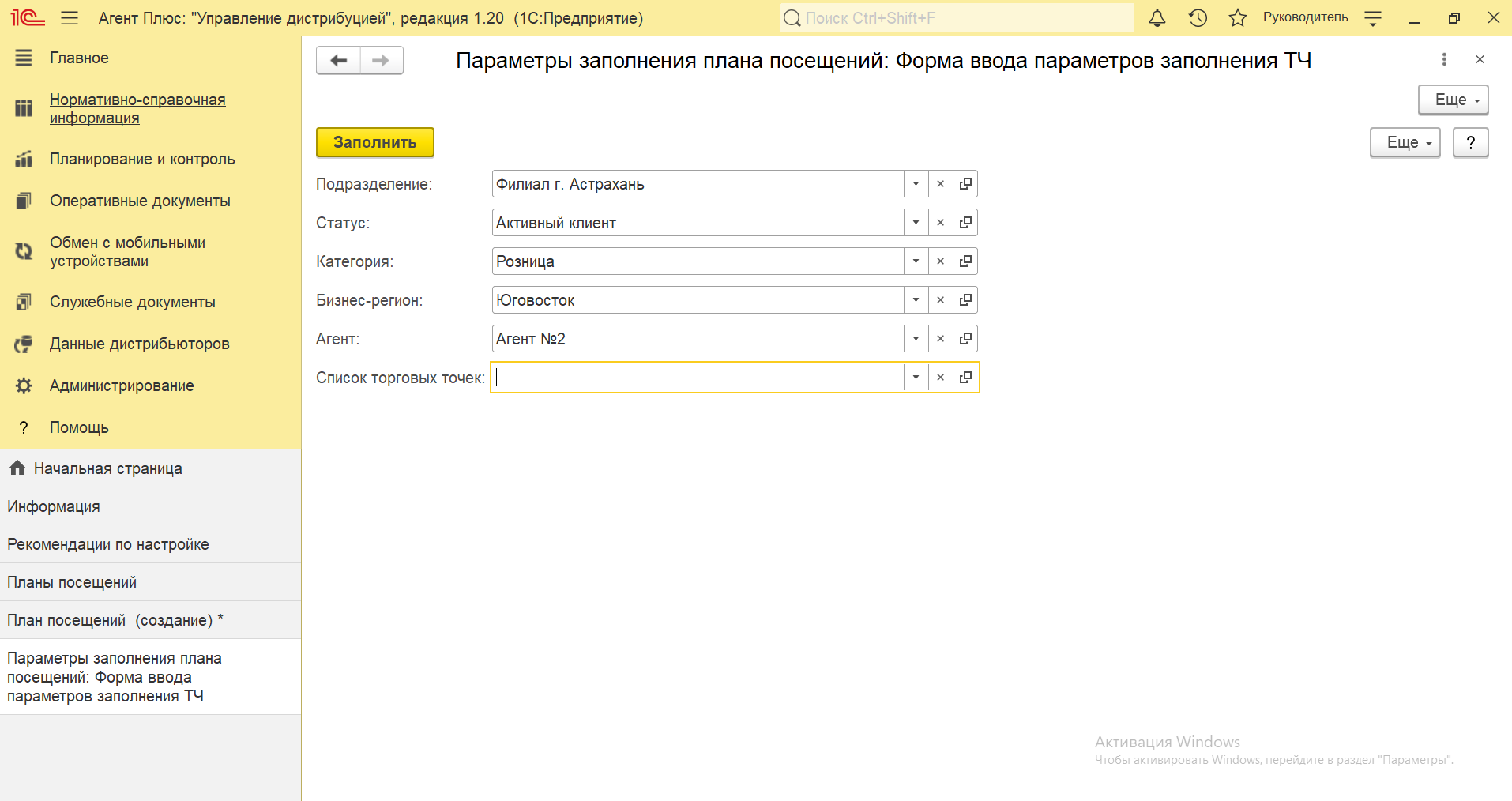
Task: Click the Главное section icon
Action: tap(24, 58)
